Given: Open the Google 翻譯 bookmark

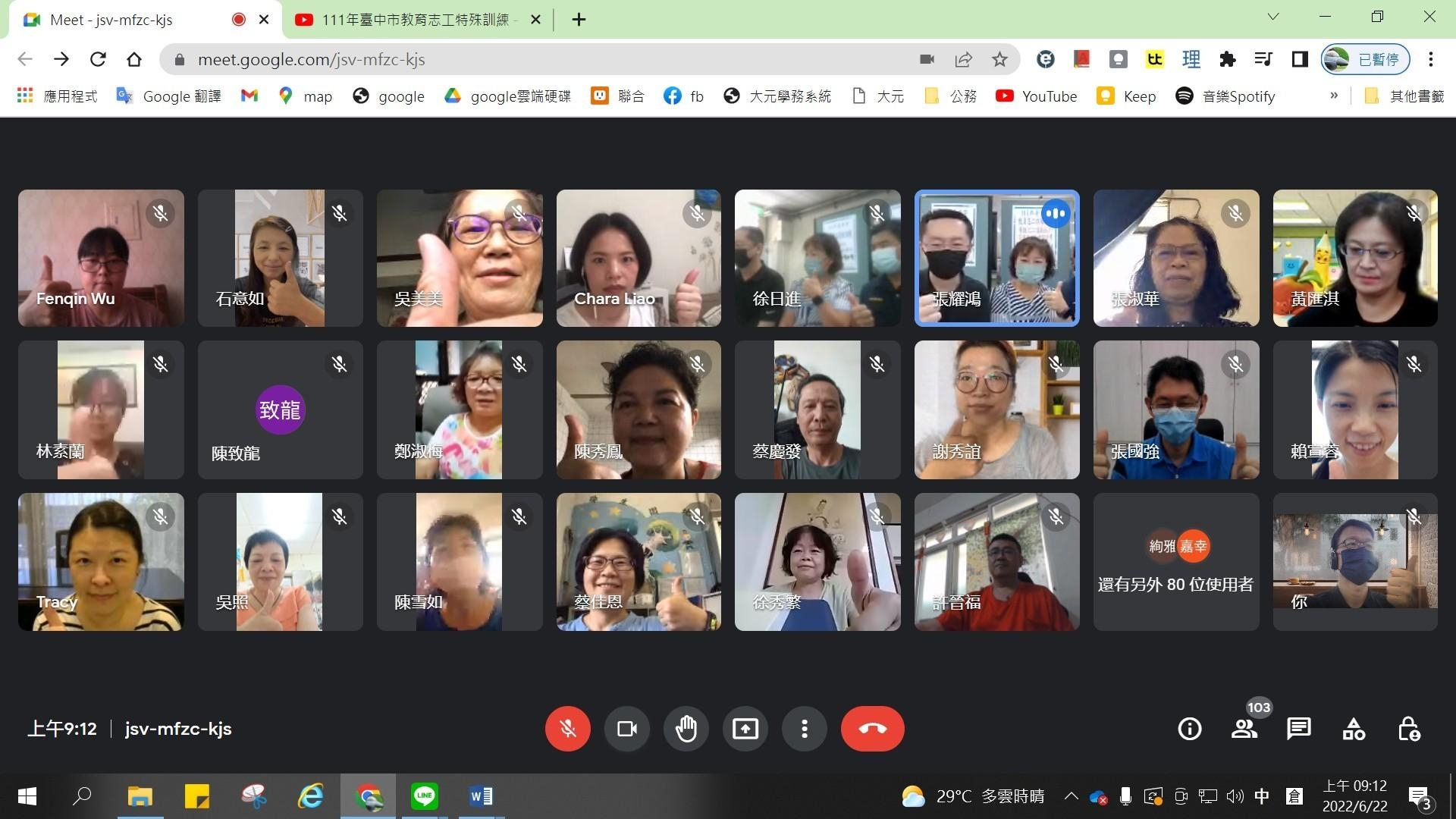Looking at the screenshot, I should point(169,96).
